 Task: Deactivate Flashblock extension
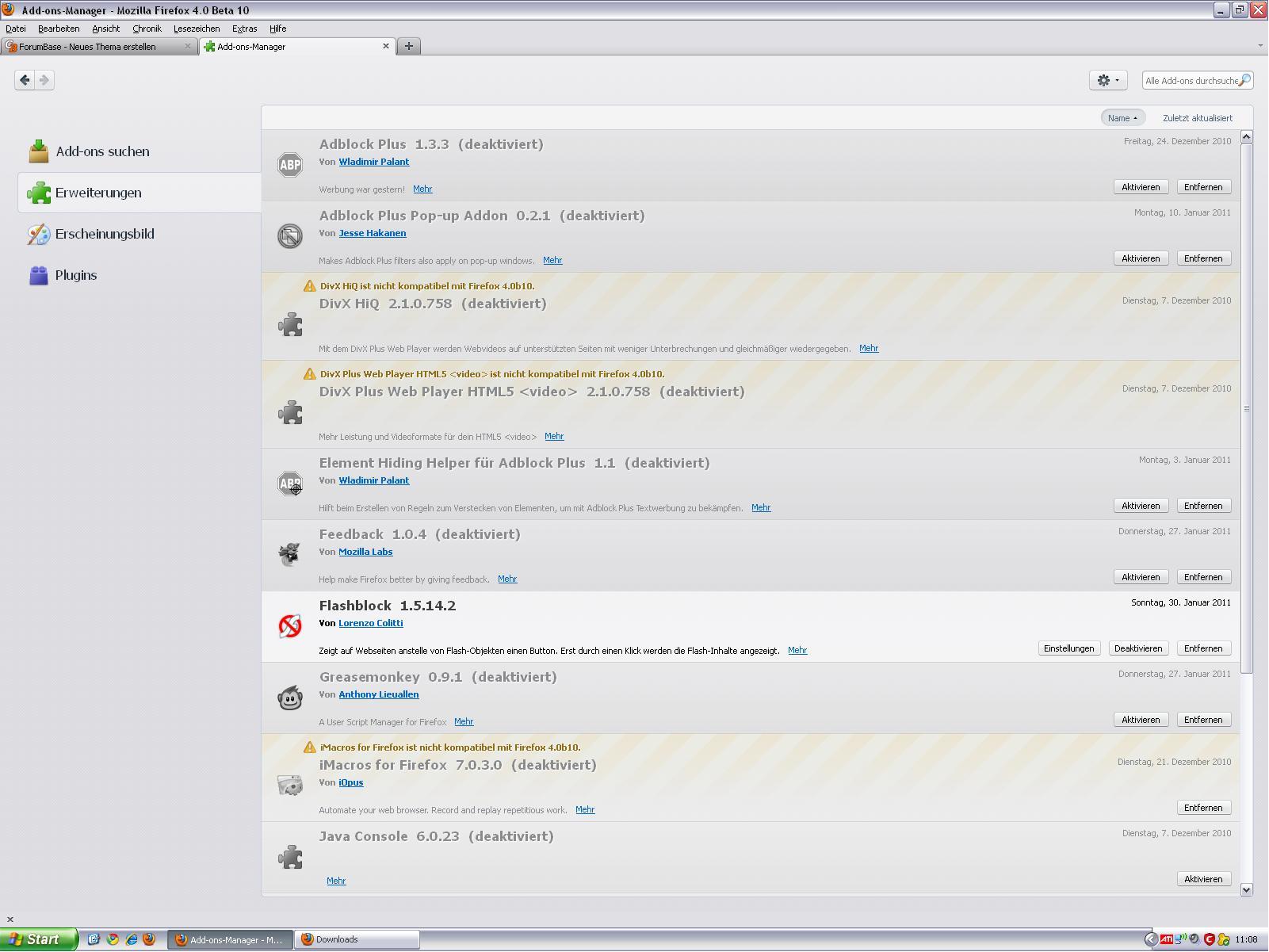(1138, 648)
